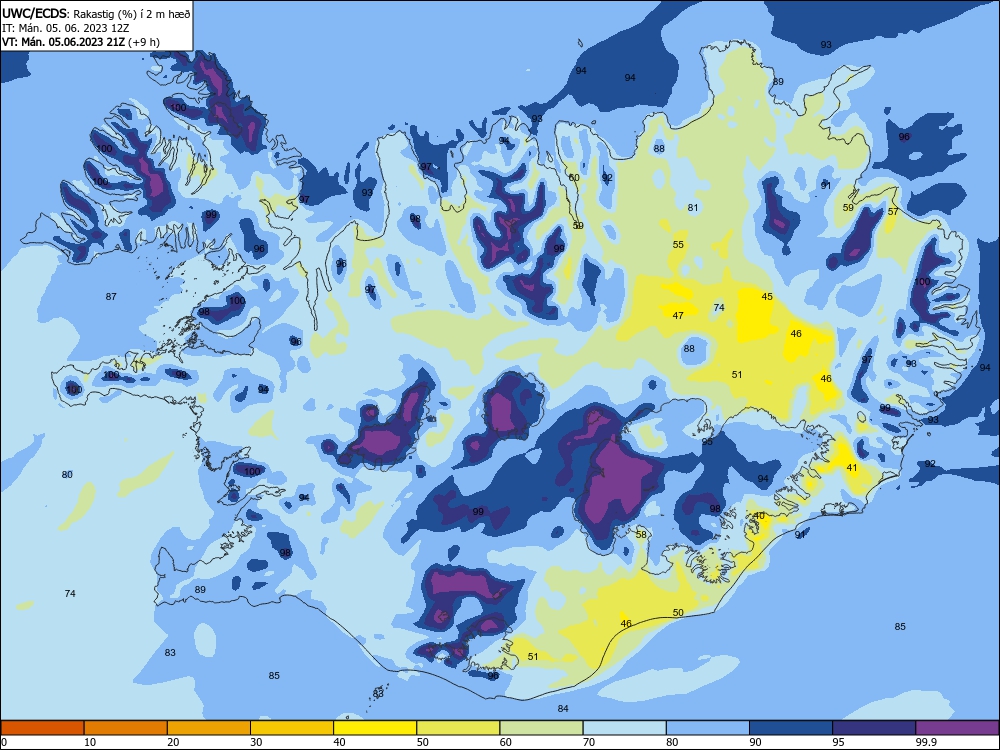
Task: Click the '41' value near the southeast coast
Action: click(x=852, y=467)
